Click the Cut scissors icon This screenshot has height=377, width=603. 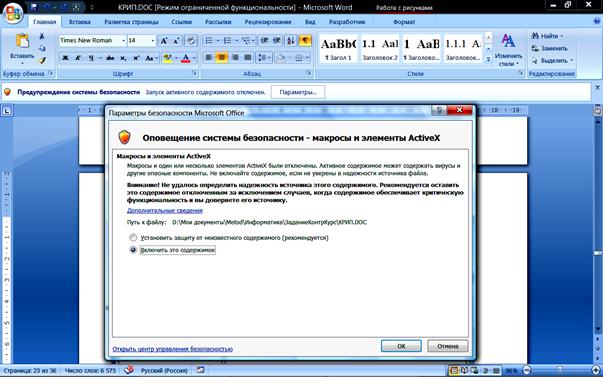[42, 36]
